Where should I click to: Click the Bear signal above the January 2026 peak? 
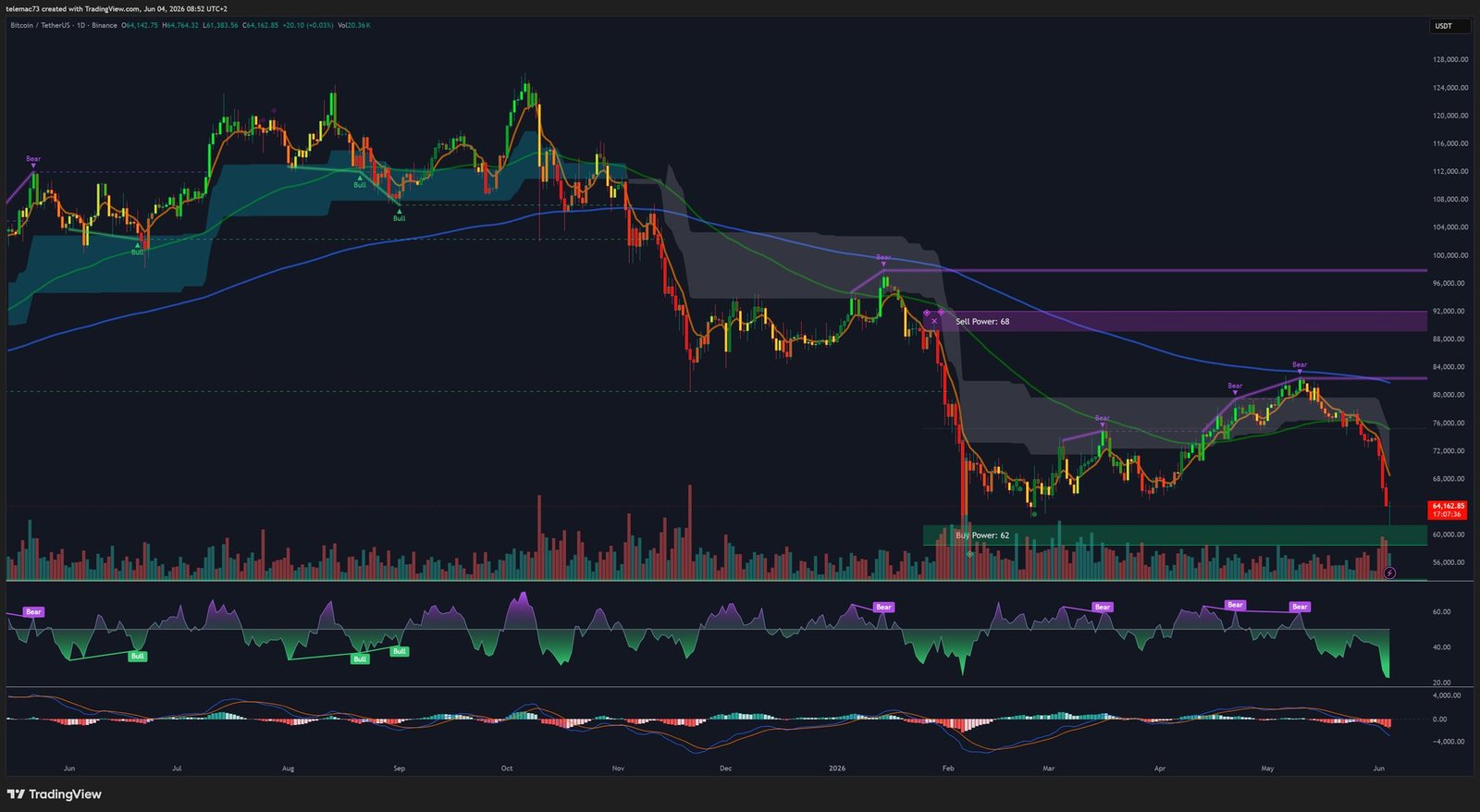click(x=883, y=257)
